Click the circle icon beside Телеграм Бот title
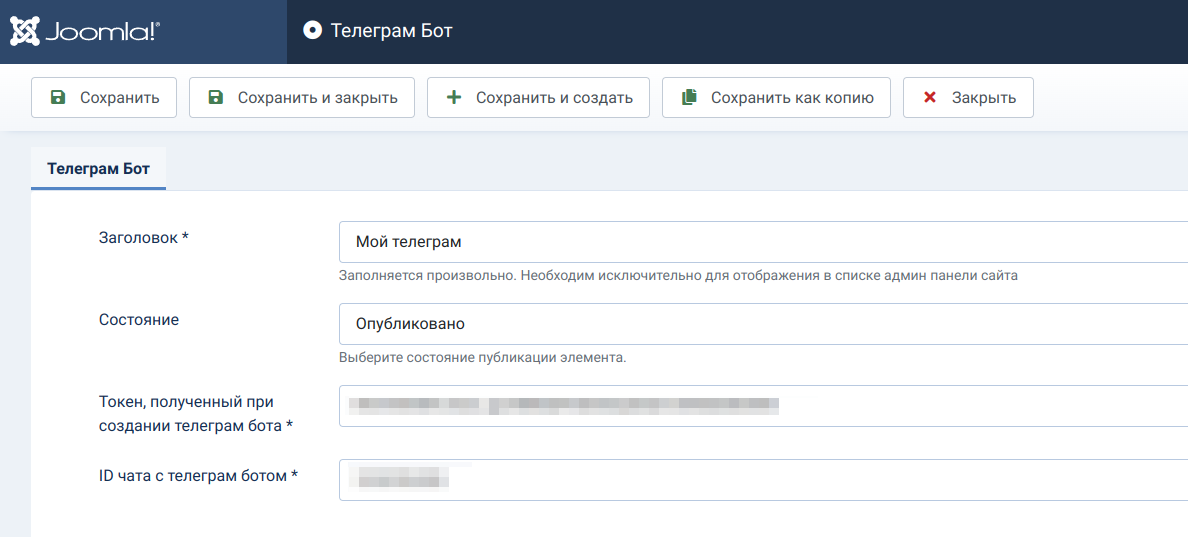 312,30
